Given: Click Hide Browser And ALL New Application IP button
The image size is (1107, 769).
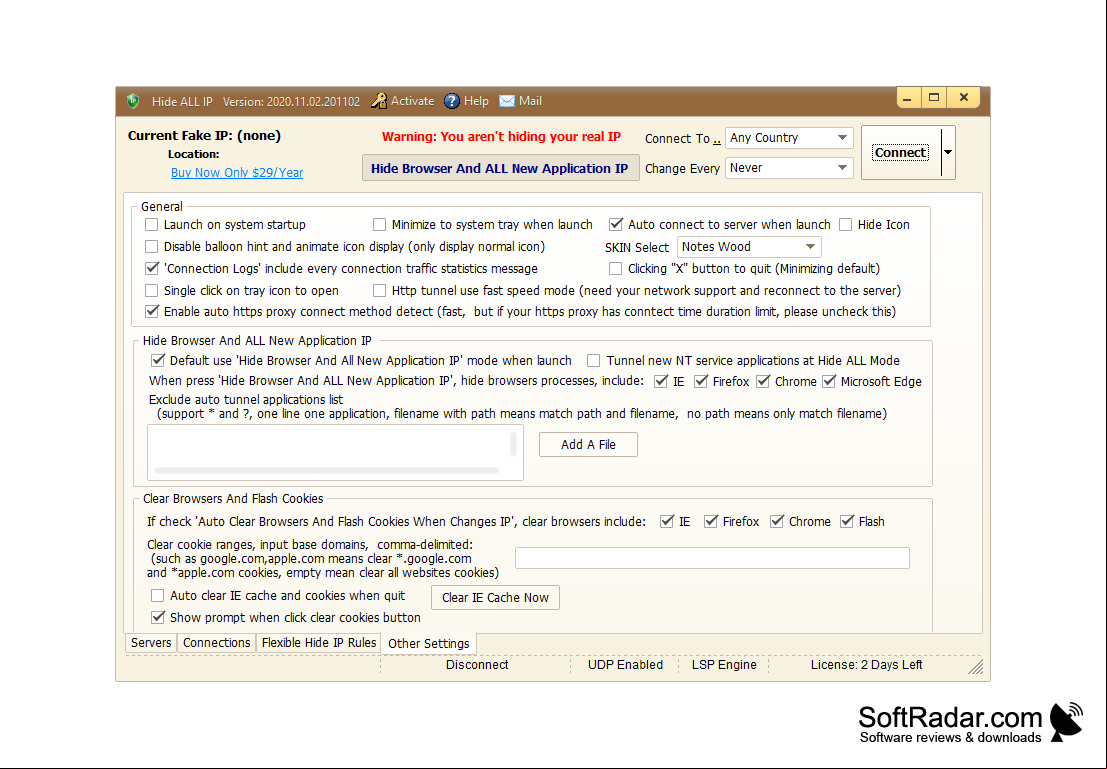Looking at the screenshot, I should tap(500, 168).
